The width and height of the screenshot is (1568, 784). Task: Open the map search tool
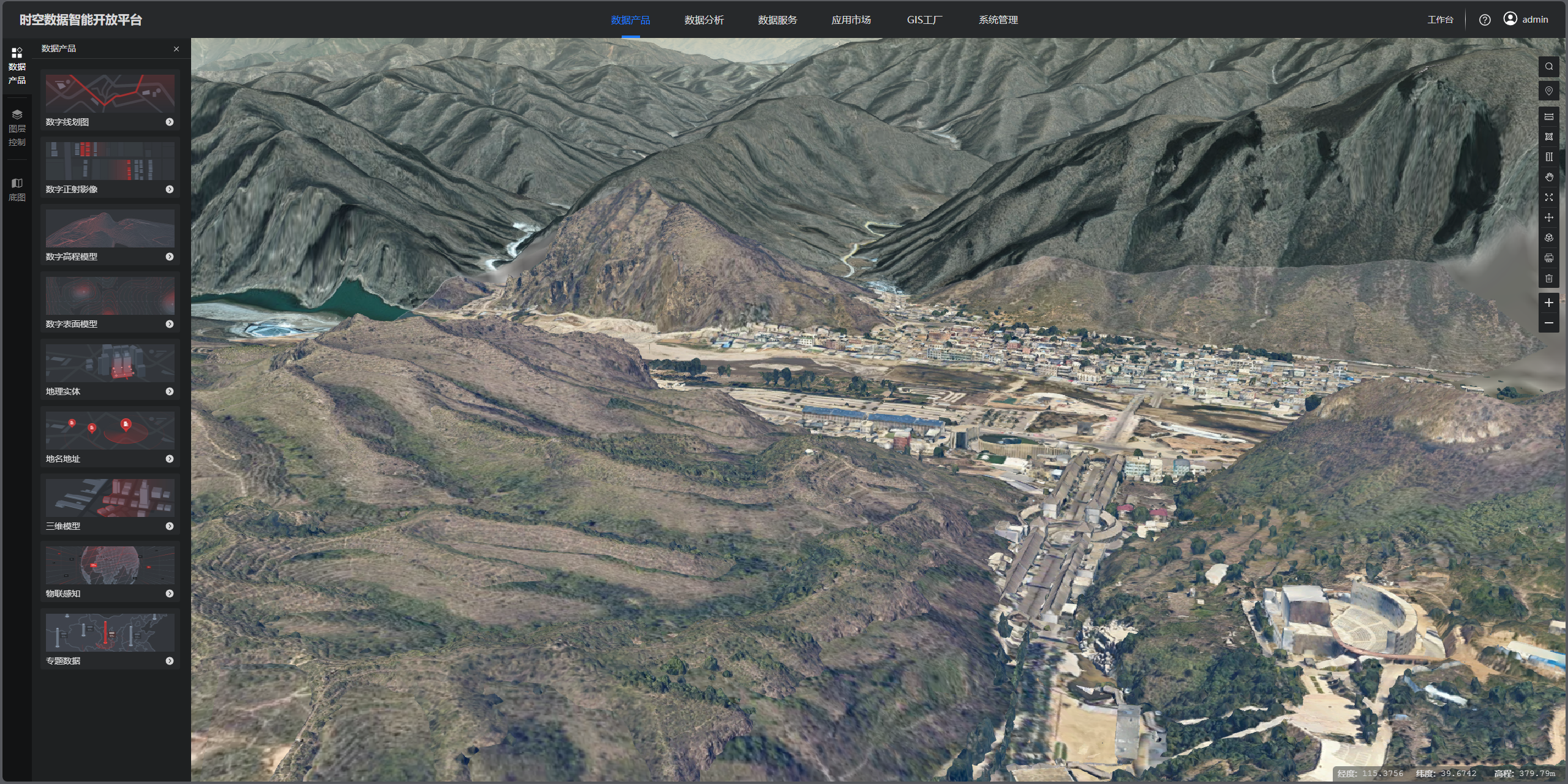pyautogui.click(x=1548, y=67)
